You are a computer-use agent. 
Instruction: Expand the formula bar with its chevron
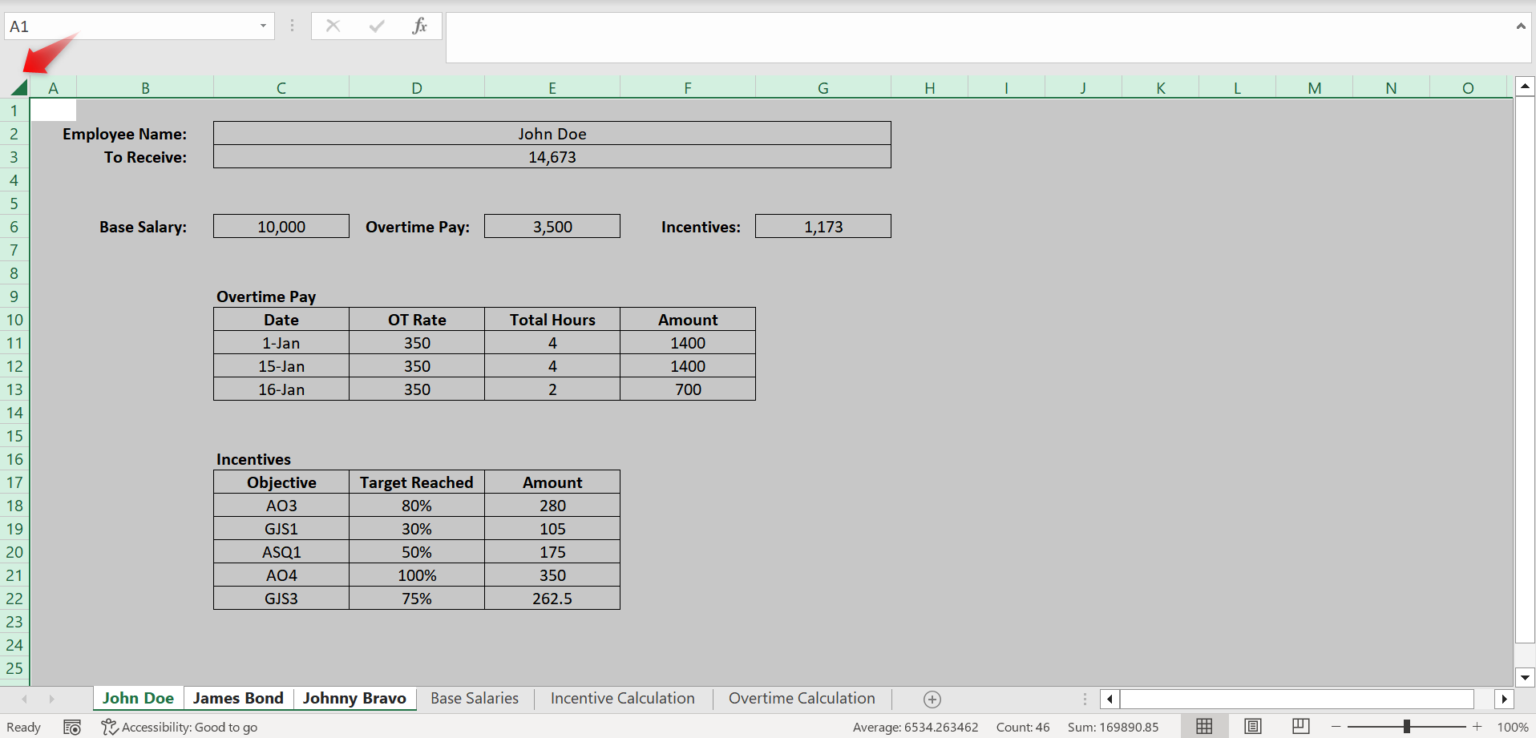pyautogui.click(x=1521, y=26)
